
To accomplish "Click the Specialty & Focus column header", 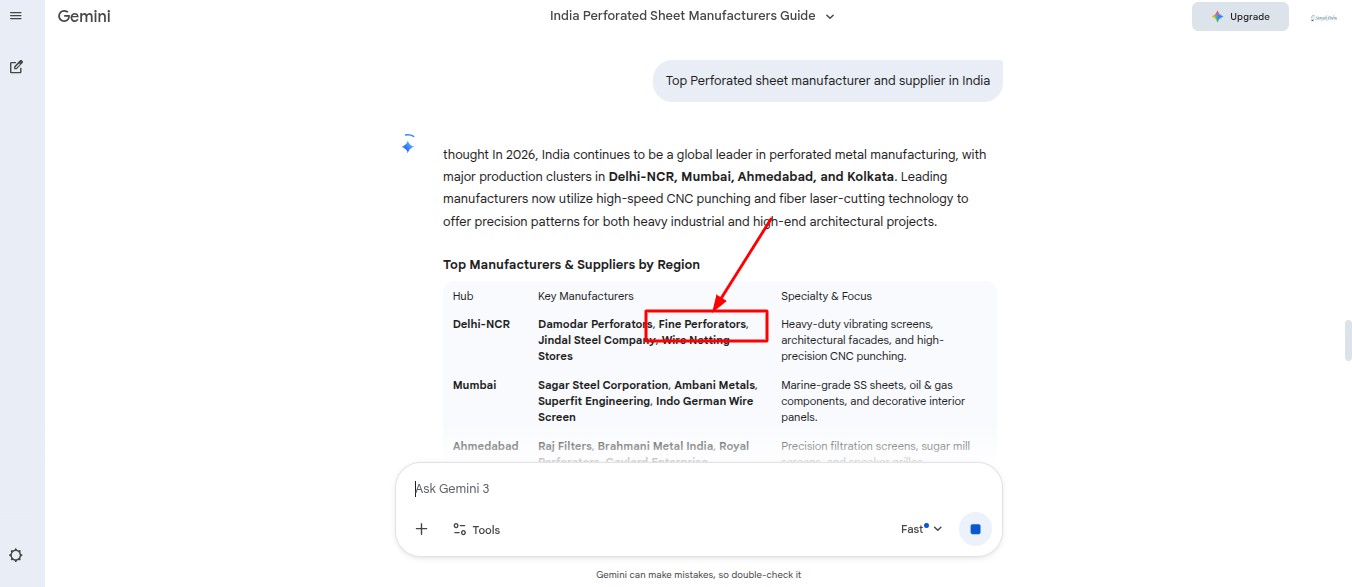I will point(826,296).
